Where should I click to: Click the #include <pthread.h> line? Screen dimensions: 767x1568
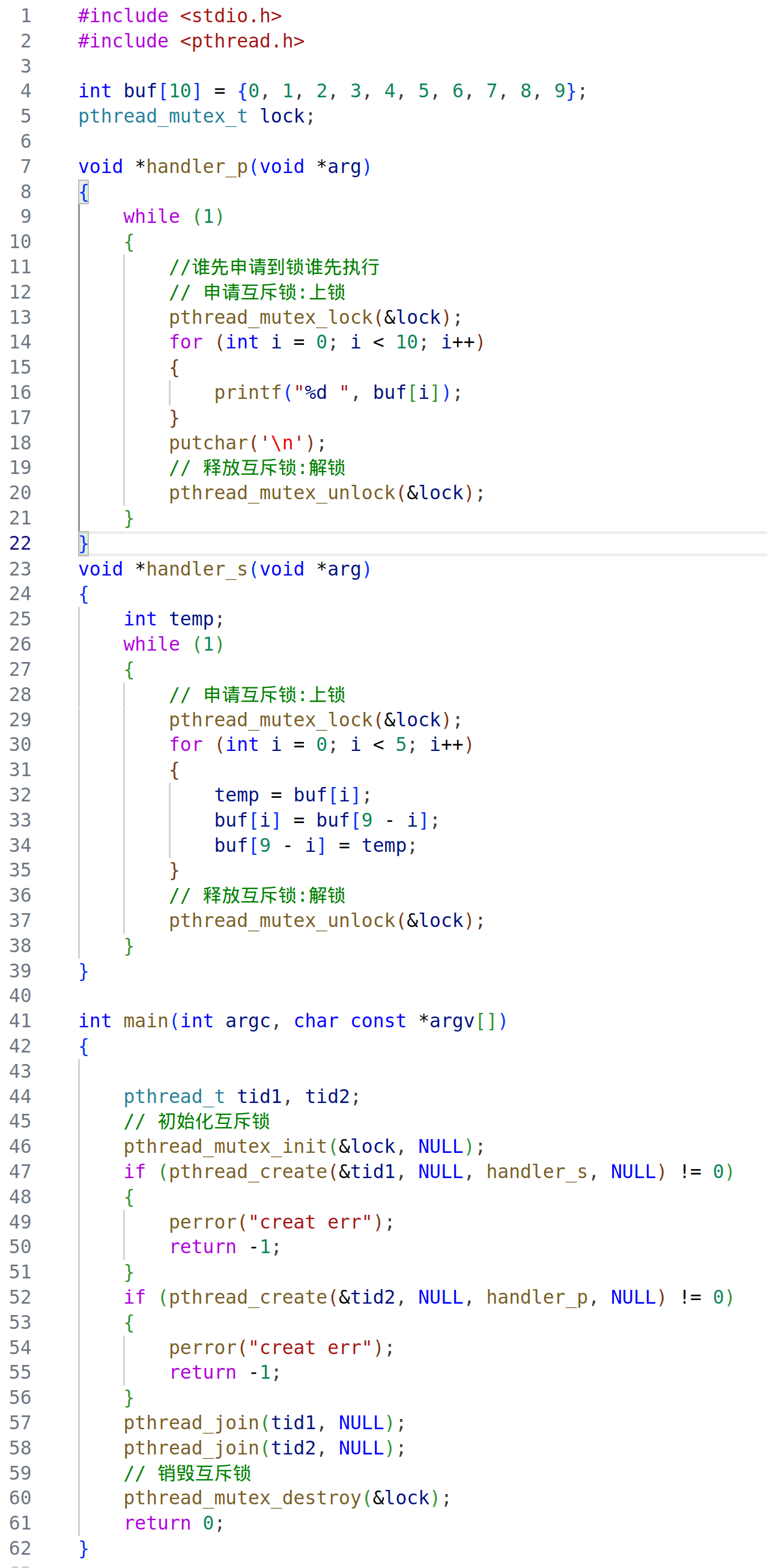(x=191, y=41)
